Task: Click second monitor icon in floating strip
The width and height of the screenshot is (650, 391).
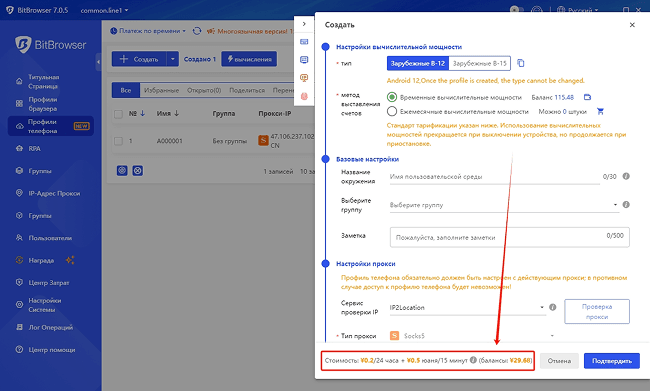Action: (x=304, y=60)
